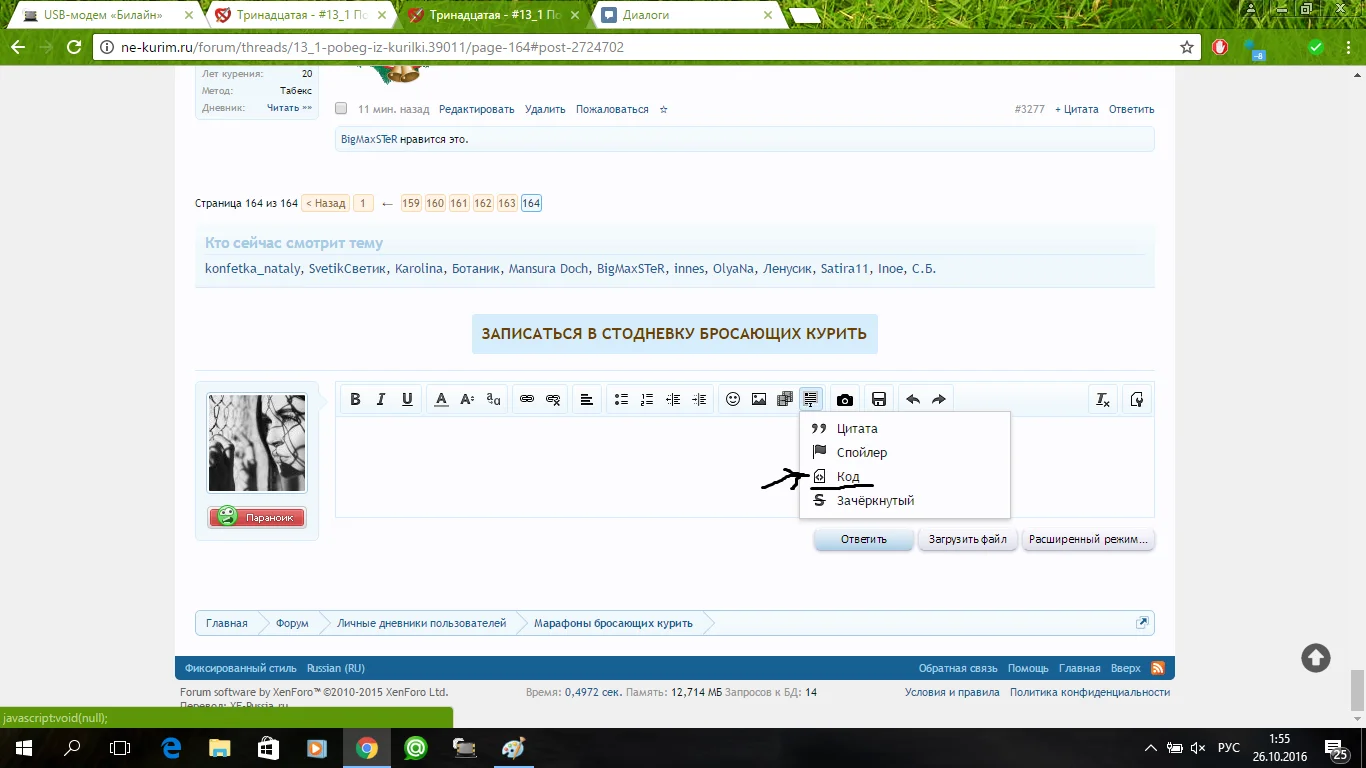
Task: Open the text alignment dropdown
Action: 586,399
